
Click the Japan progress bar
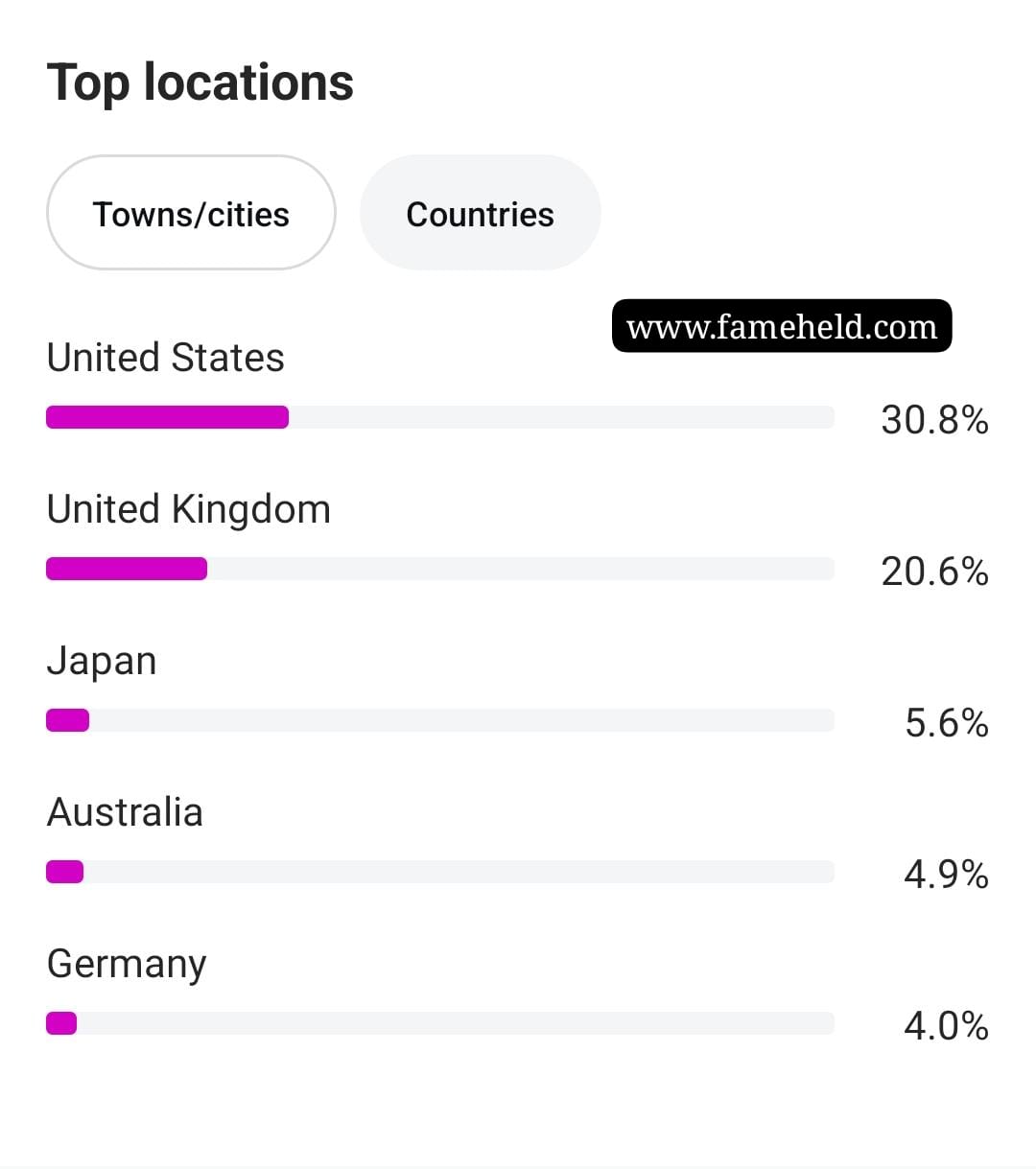(x=440, y=720)
